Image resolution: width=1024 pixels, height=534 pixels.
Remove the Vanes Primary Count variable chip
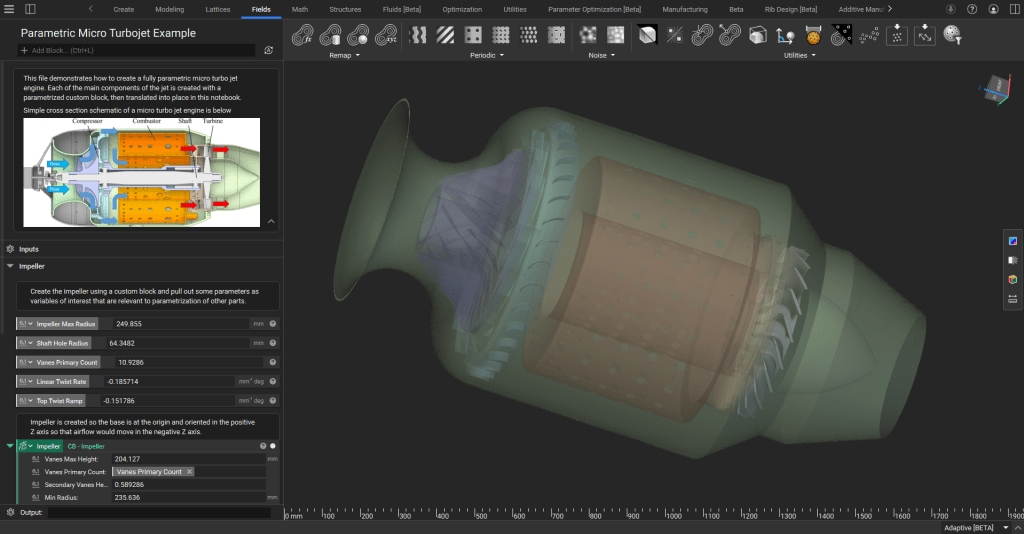(x=190, y=471)
